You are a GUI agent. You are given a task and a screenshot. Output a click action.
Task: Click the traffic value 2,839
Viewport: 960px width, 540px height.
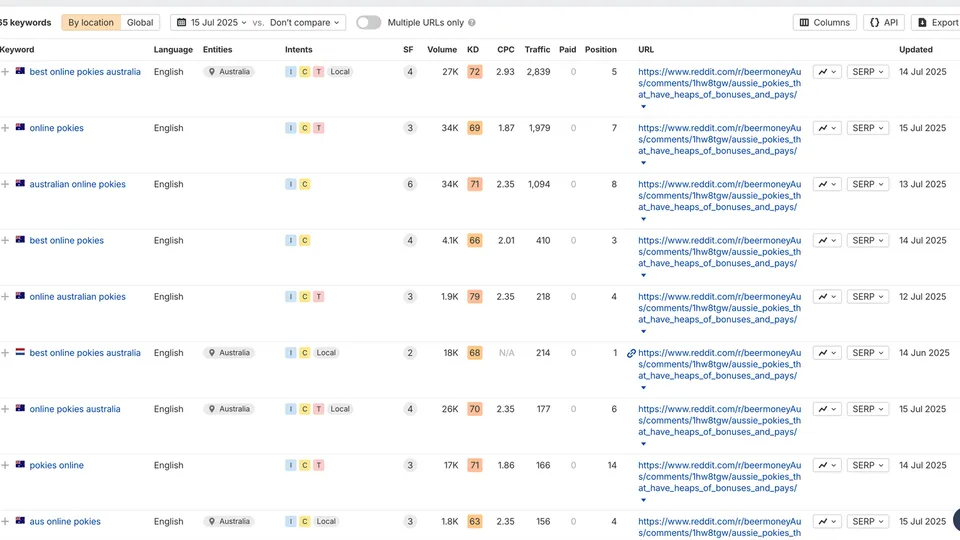[x=538, y=72]
